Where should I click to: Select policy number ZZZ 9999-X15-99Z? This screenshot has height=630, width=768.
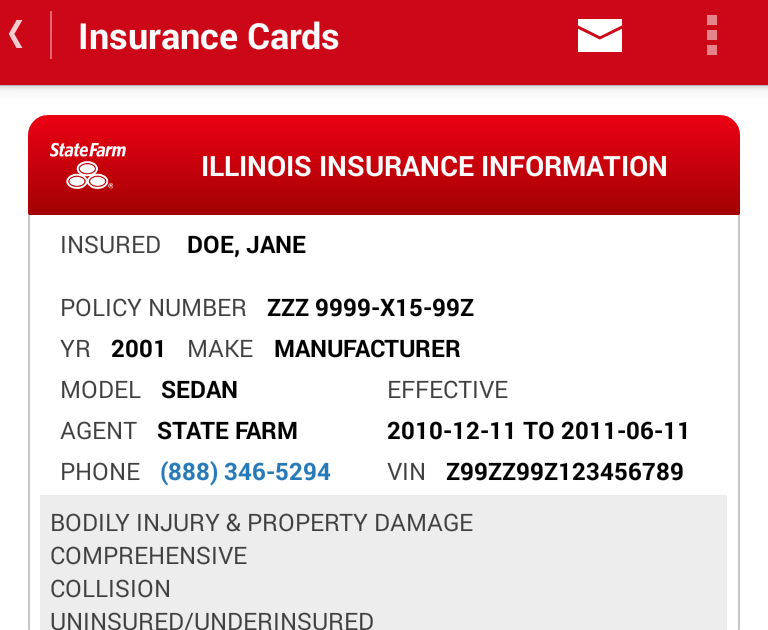point(370,308)
